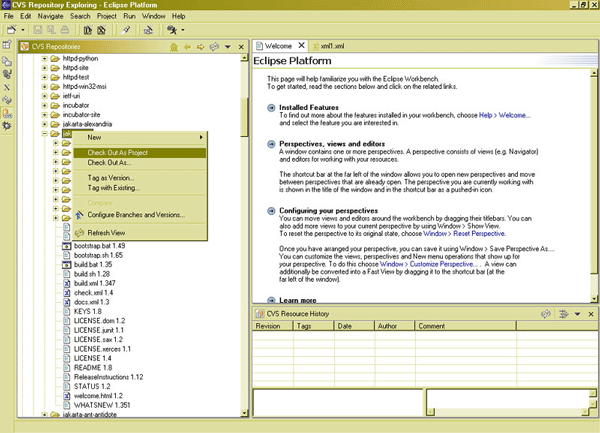
Task: Close the CVS Resource History view
Action: click(591, 314)
